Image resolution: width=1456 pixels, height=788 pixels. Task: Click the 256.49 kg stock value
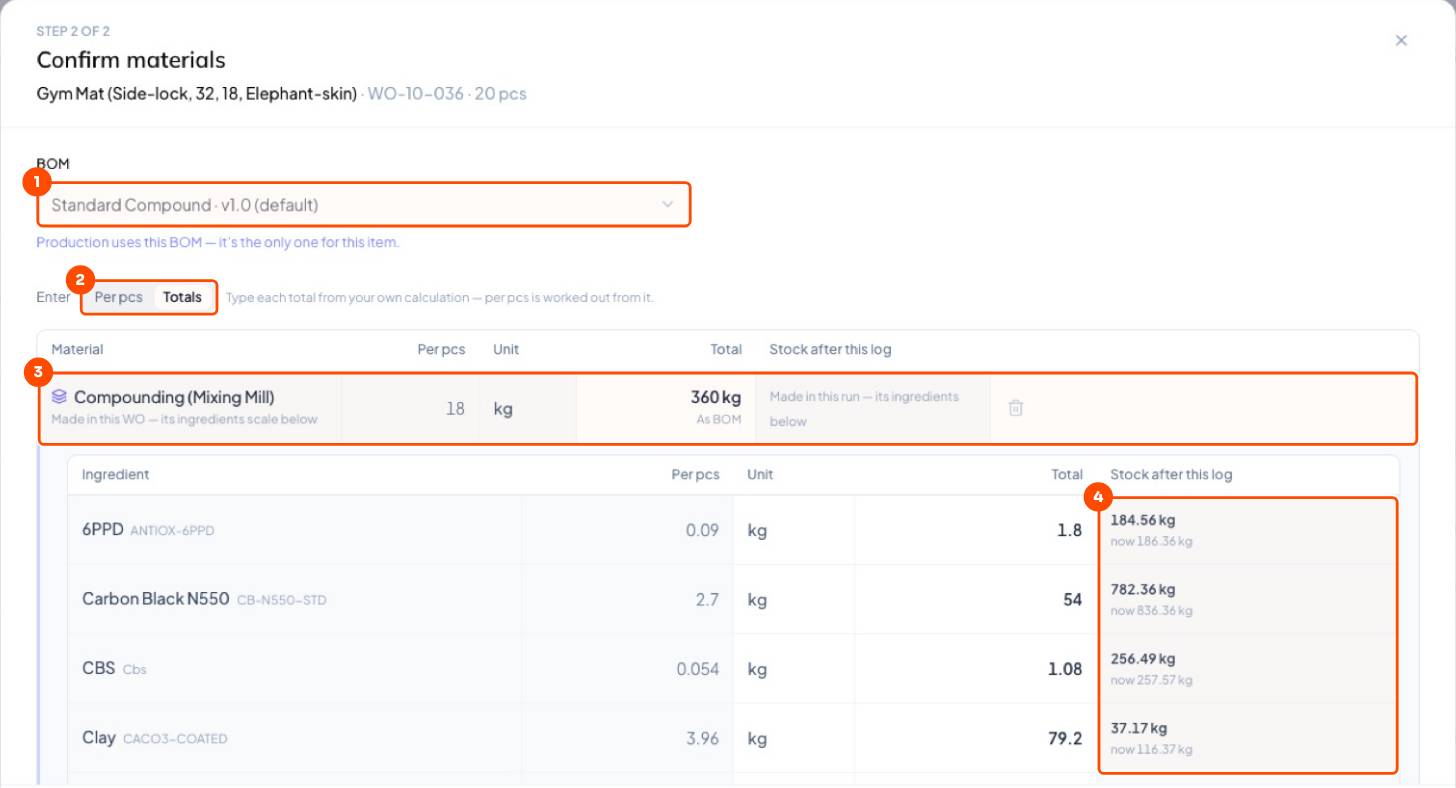[1142, 658]
